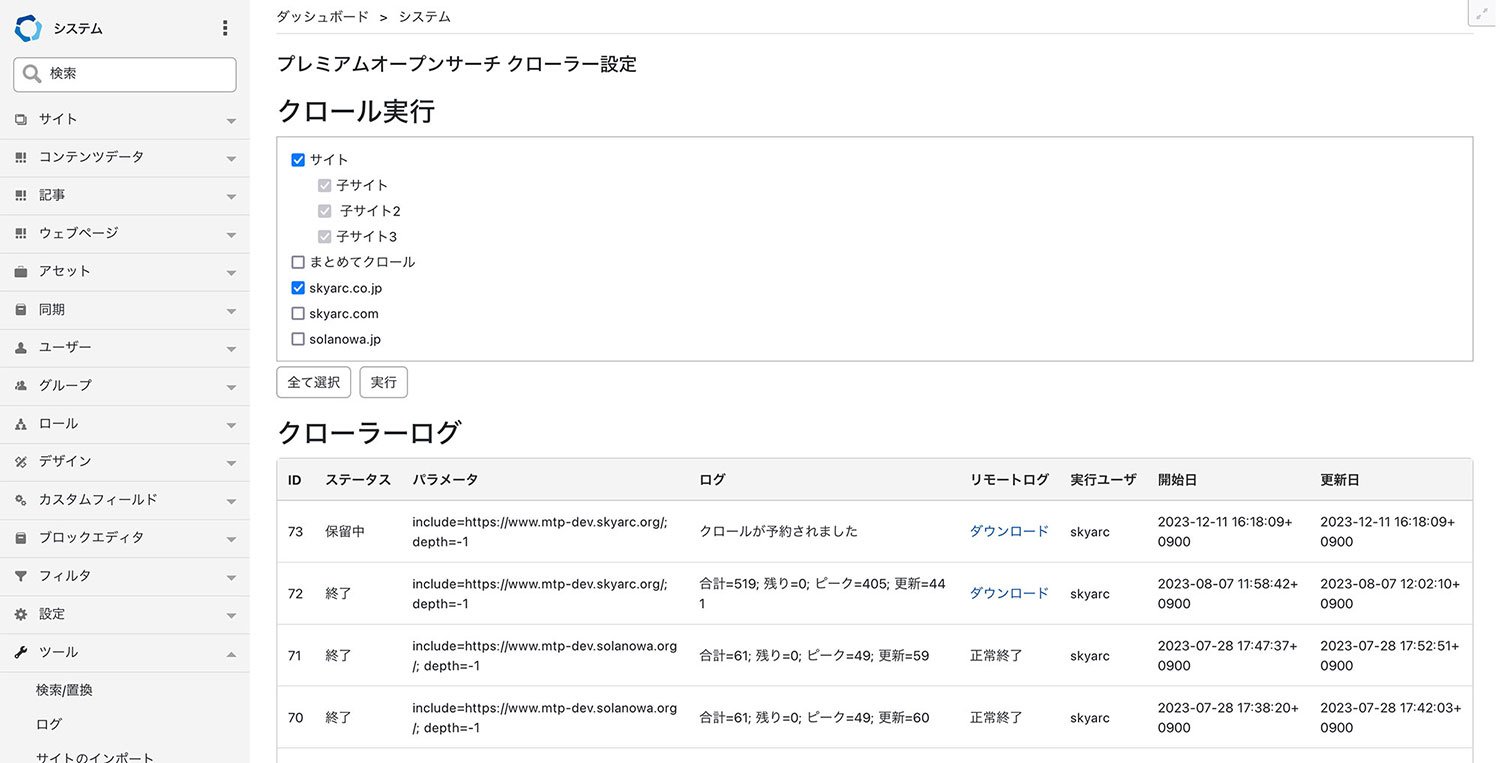Click the ツール wrench icon
This screenshot has height=763, width=1500.
[21, 652]
